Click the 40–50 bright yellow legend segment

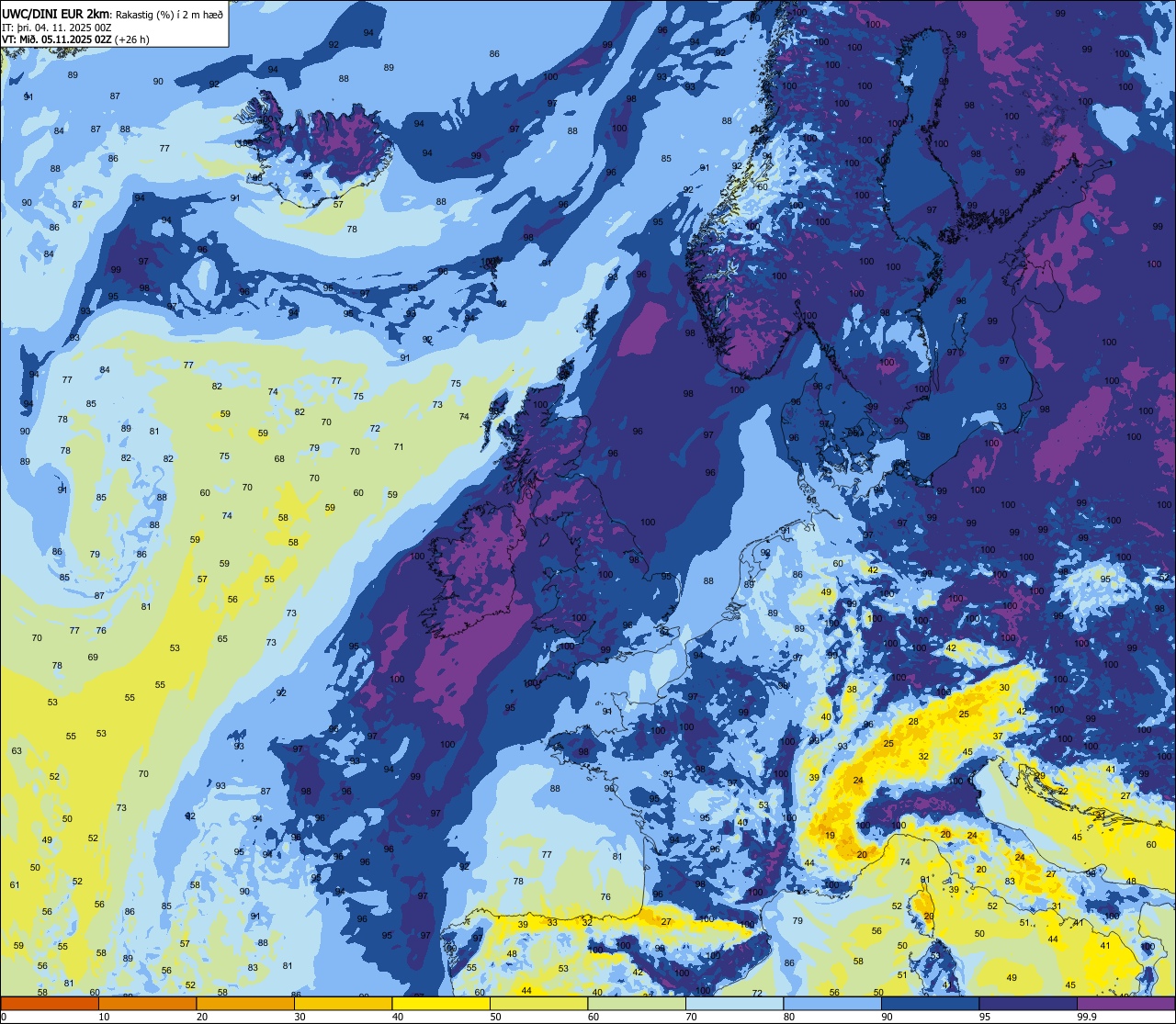click(441, 1003)
